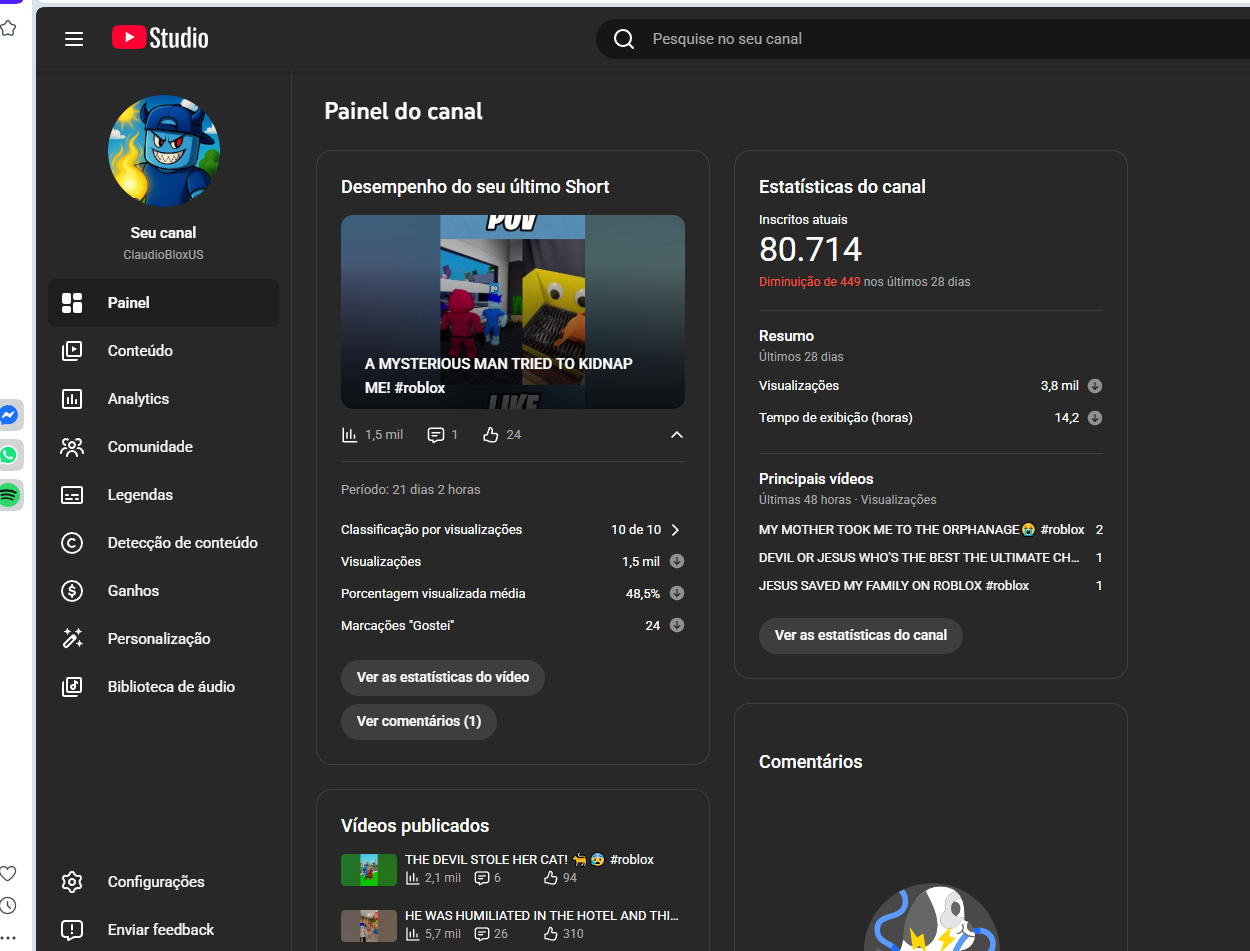Click the Visualizações down arrow in Resumo
Image resolution: width=1250 pixels, height=951 pixels.
click(x=1095, y=386)
